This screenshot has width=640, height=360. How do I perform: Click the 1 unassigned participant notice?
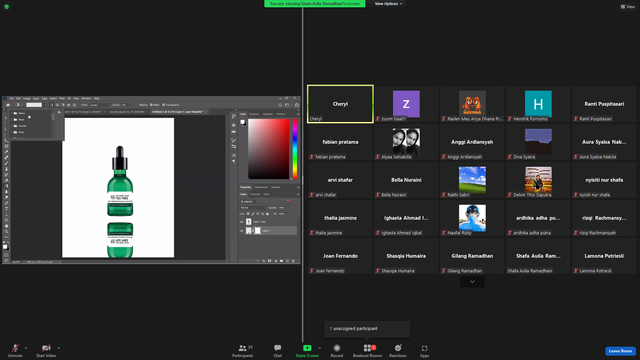tap(367, 329)
